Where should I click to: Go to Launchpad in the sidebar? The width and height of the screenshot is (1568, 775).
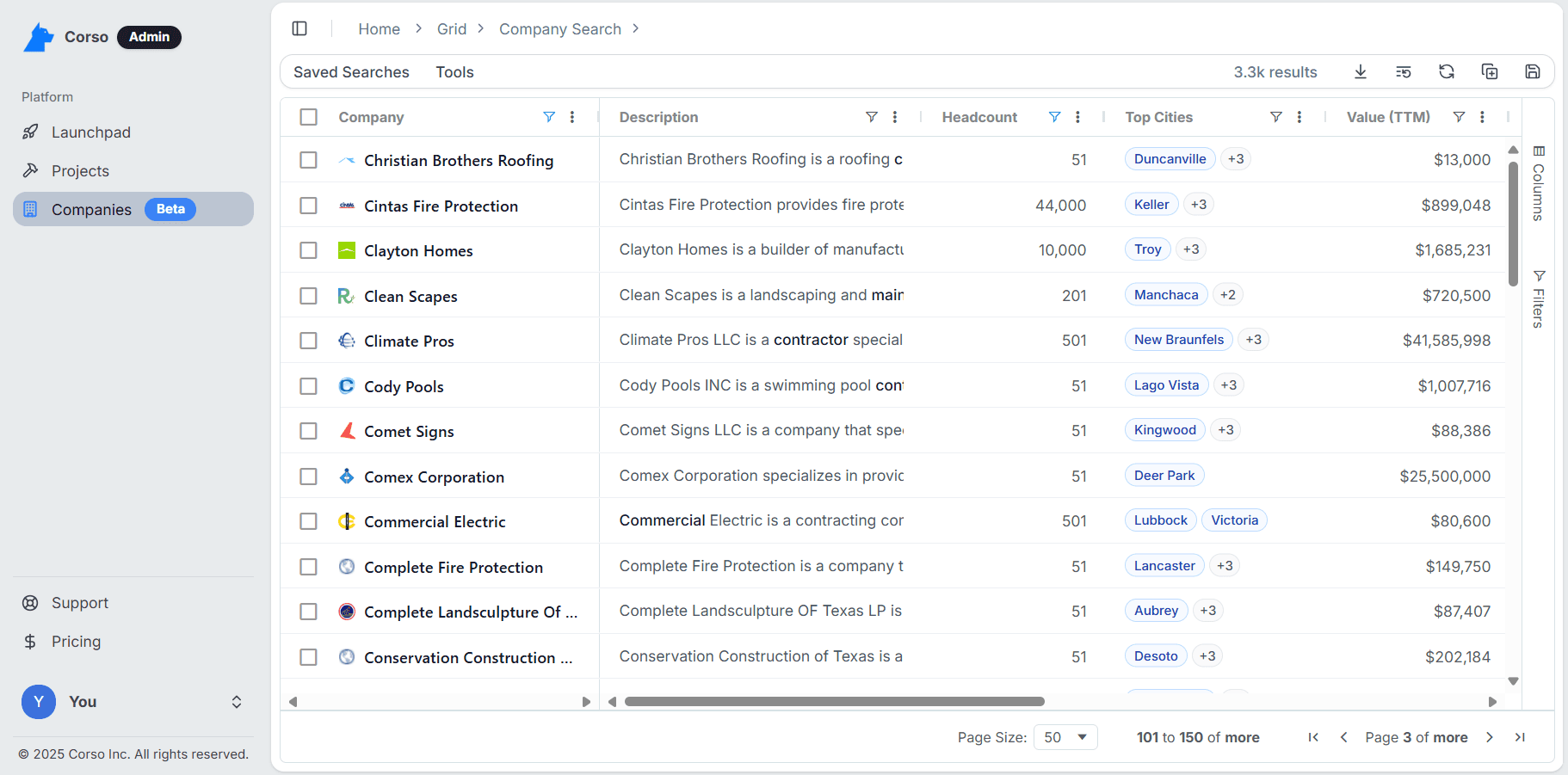click(x=133, y=132)
